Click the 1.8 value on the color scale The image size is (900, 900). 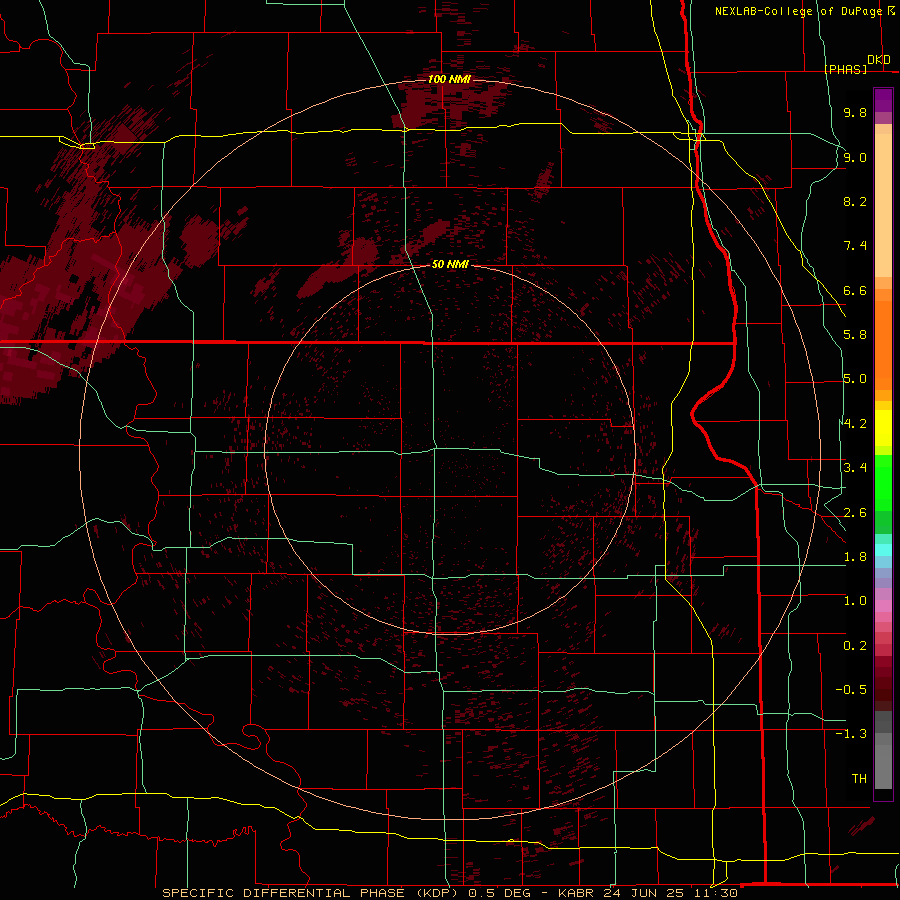tap(855, 557)
